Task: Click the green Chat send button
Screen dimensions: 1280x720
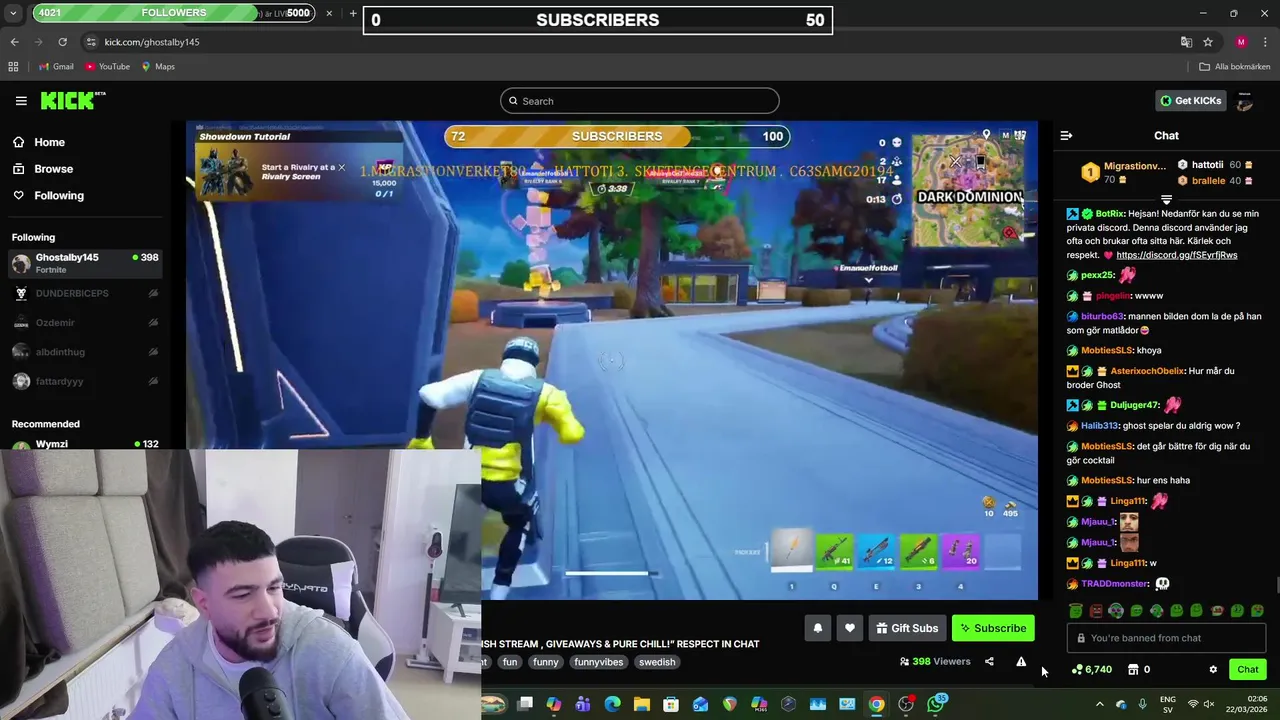Action: (x=1247, y=670)
